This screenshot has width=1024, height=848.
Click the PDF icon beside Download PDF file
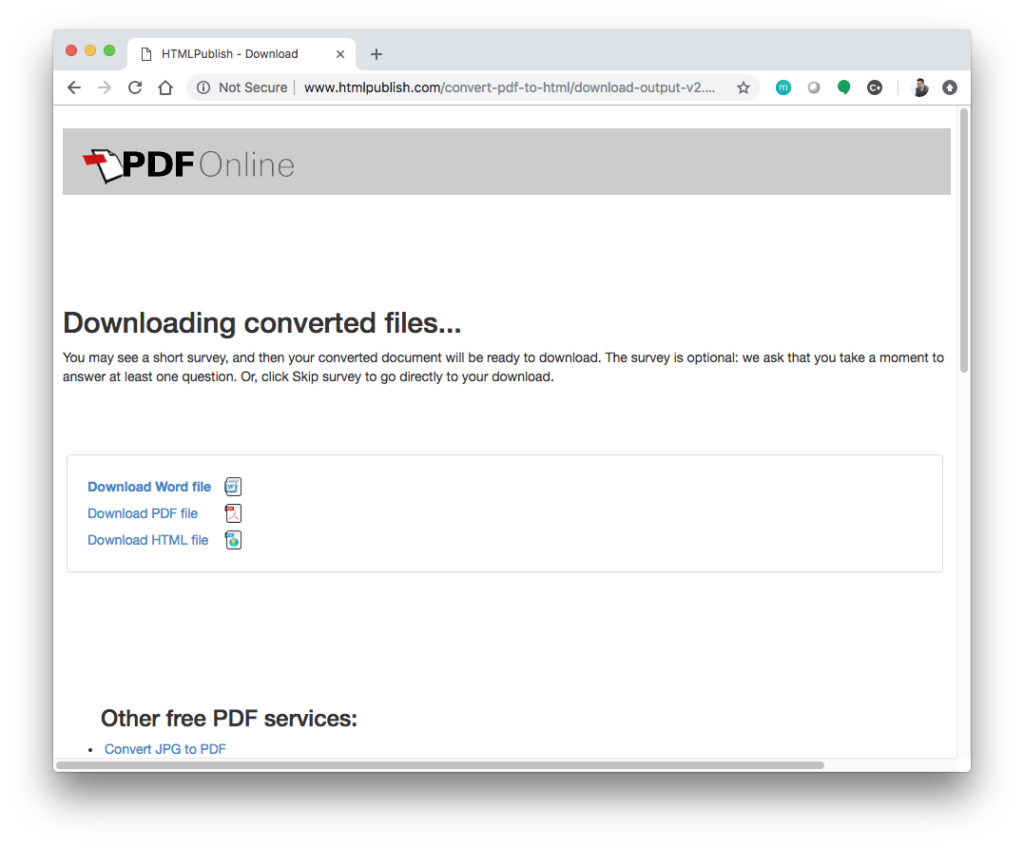233,514
